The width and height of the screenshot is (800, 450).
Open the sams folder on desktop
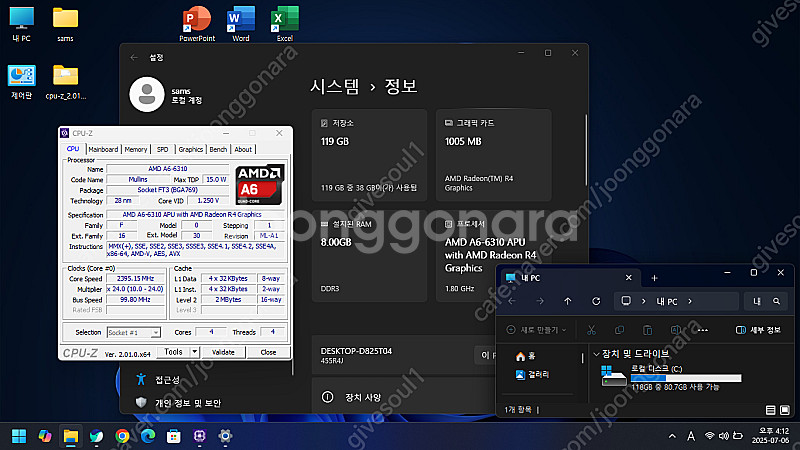click(65, 24)
